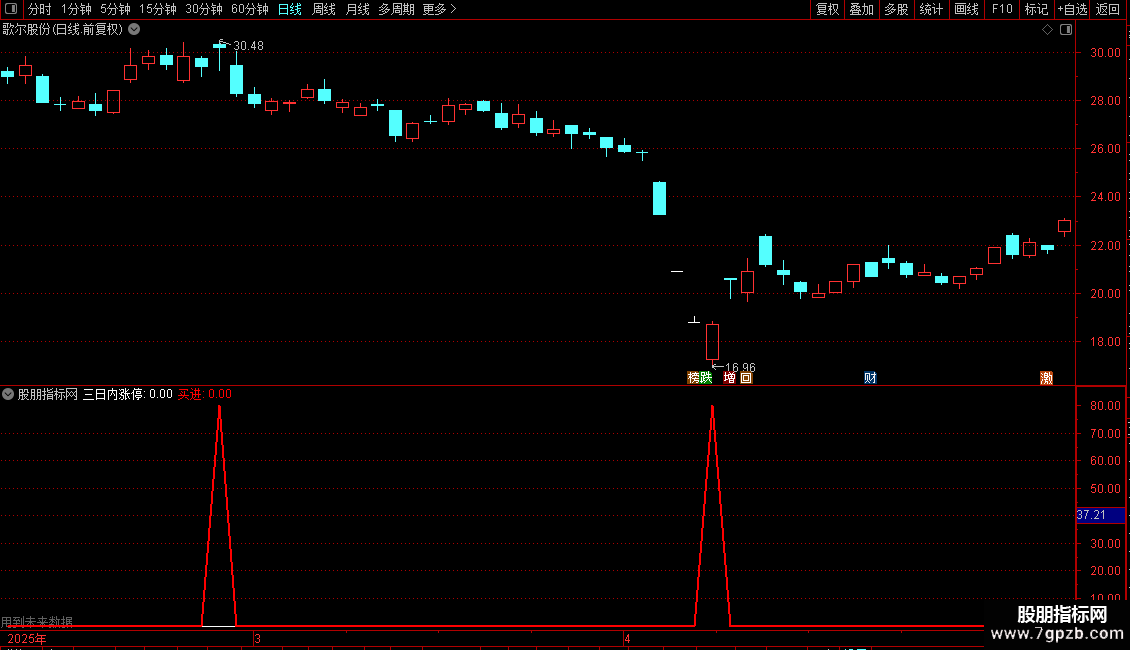Click the 歌尔股份(日线.前复权) title text

click(63, 30)
